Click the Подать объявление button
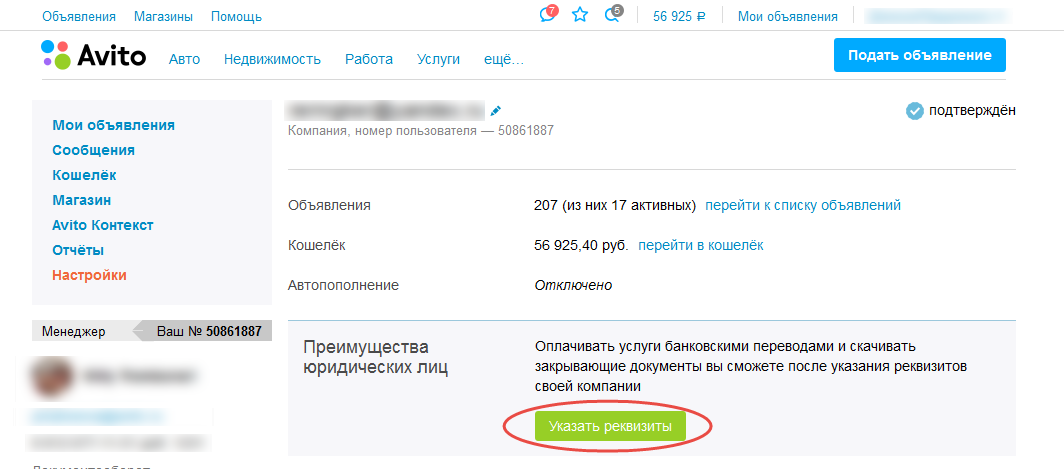This screenshot has height=469, width=1064. click(x=919, y=55)
